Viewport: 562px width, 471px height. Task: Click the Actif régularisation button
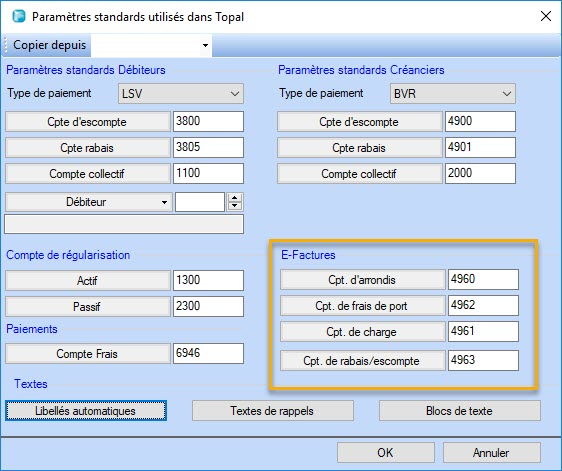(x=87, y=280)
